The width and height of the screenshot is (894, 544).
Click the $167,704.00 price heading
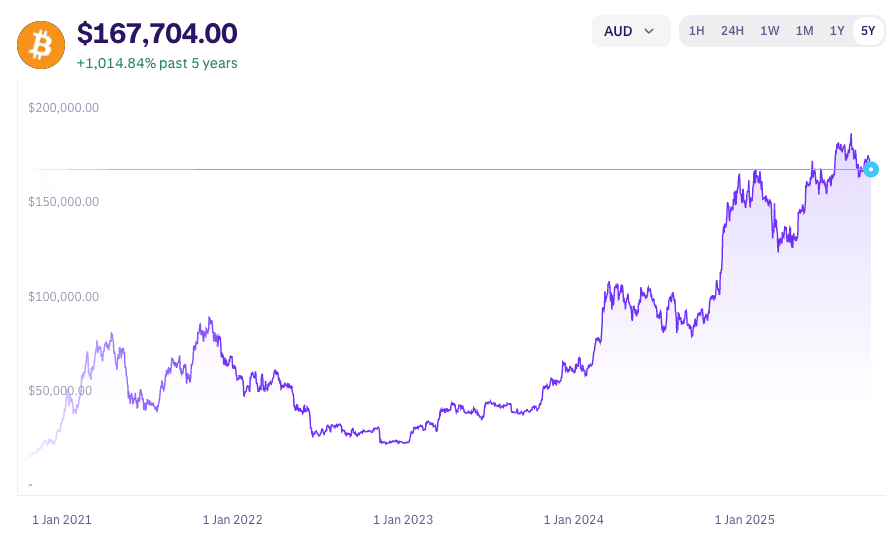click(x=157, y=34)
